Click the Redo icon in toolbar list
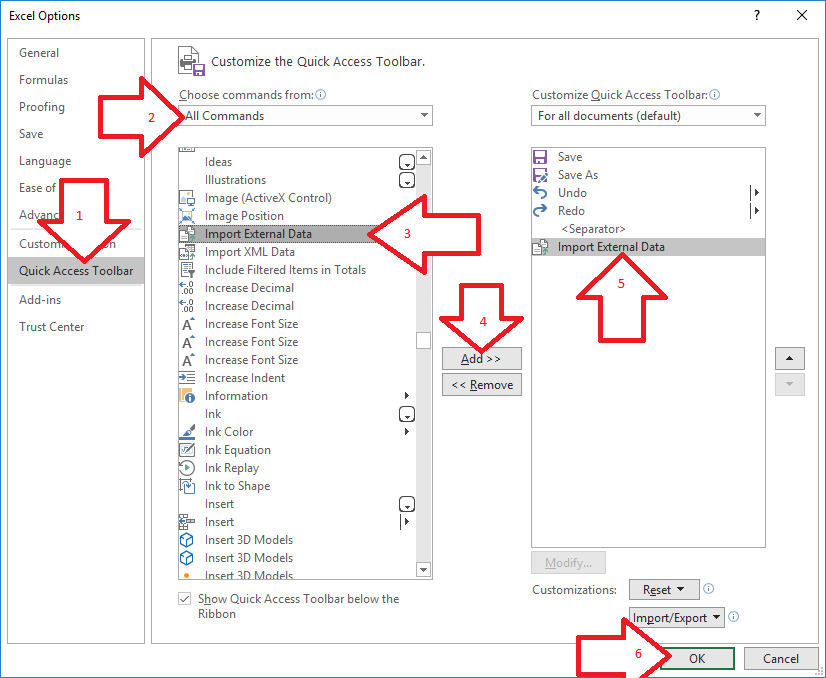The width and height of the screenshot is (826, 678). (540, 211)
